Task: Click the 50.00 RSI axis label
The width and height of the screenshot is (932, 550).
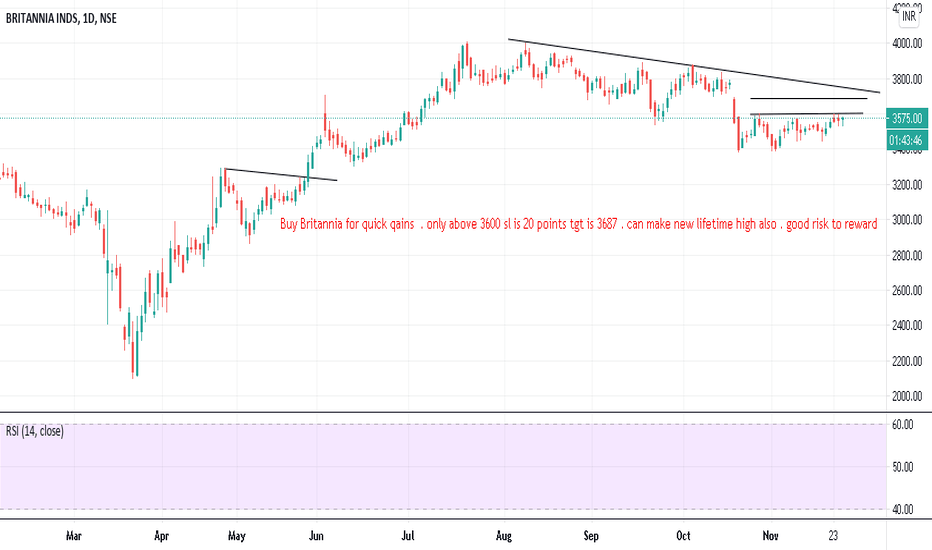Action: [x=903, y=467]
